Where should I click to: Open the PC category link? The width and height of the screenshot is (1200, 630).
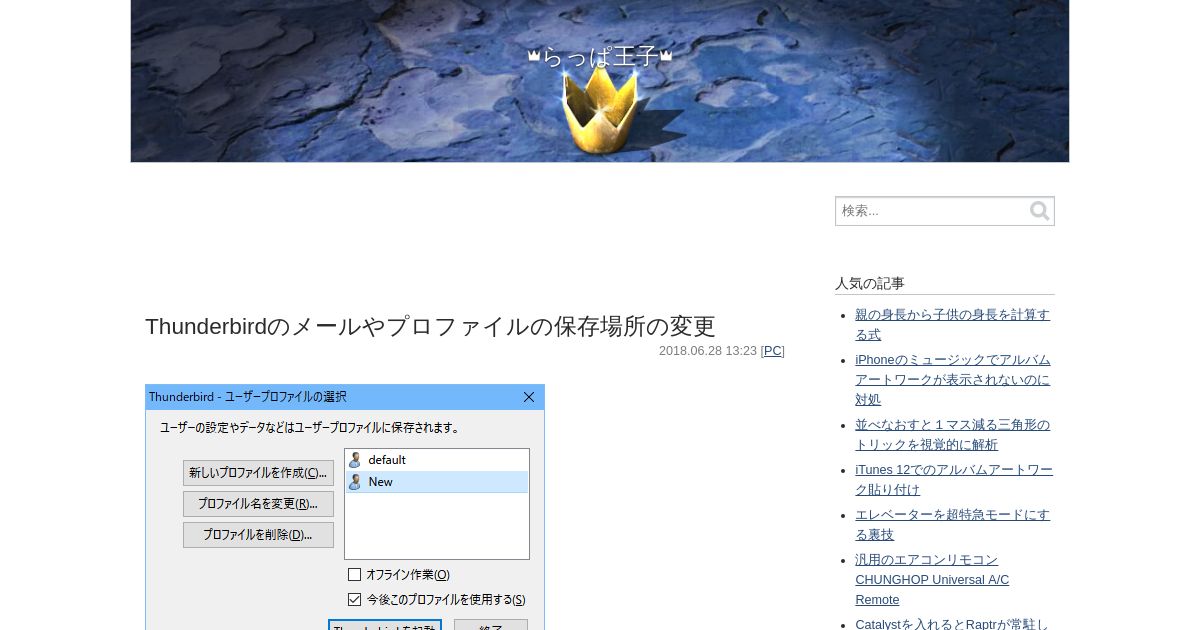pyautogui.click(x=773, y=351)
